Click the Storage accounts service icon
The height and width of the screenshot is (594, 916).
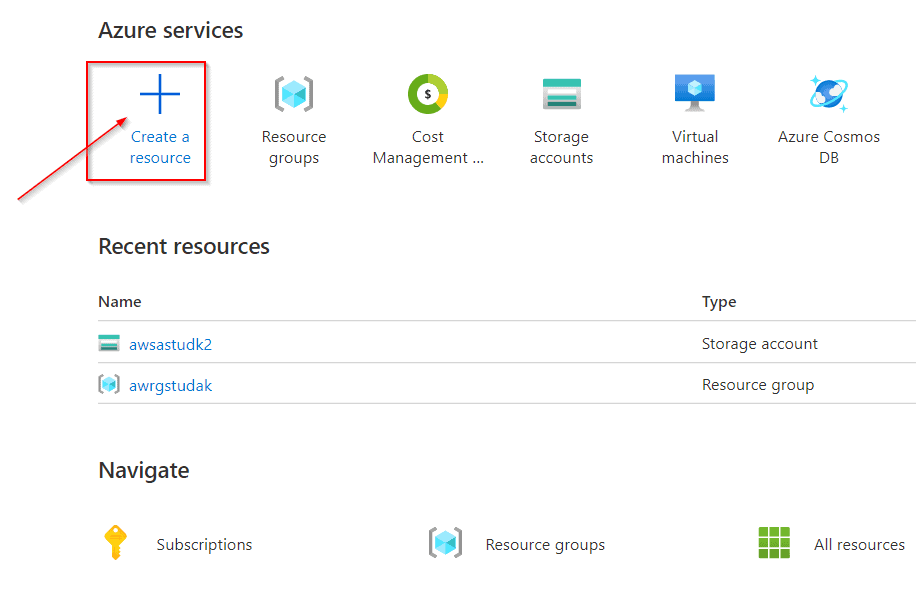point(561,93)
